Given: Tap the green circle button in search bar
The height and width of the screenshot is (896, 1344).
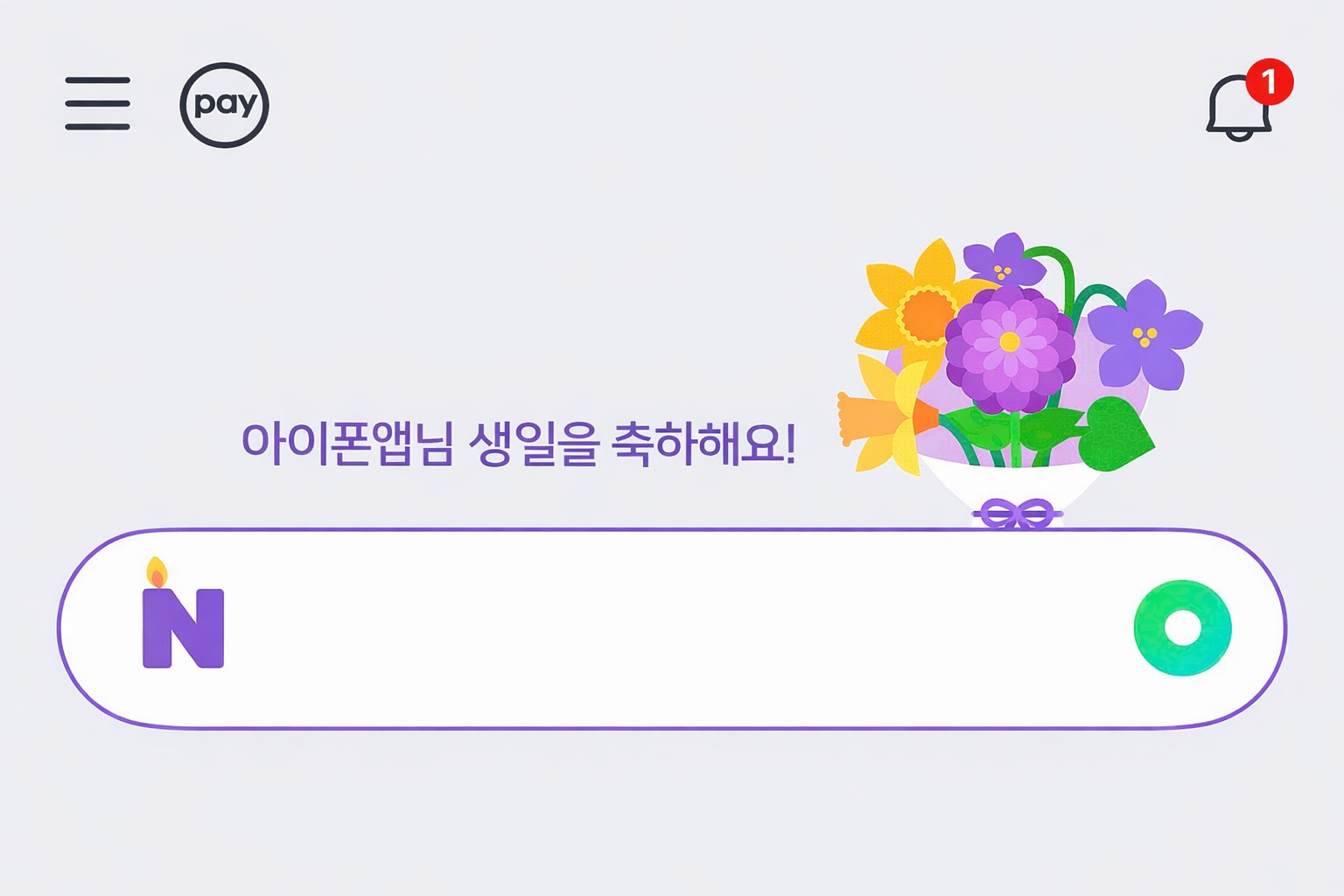Looking at the screenshot, I should click(1182, 628).
